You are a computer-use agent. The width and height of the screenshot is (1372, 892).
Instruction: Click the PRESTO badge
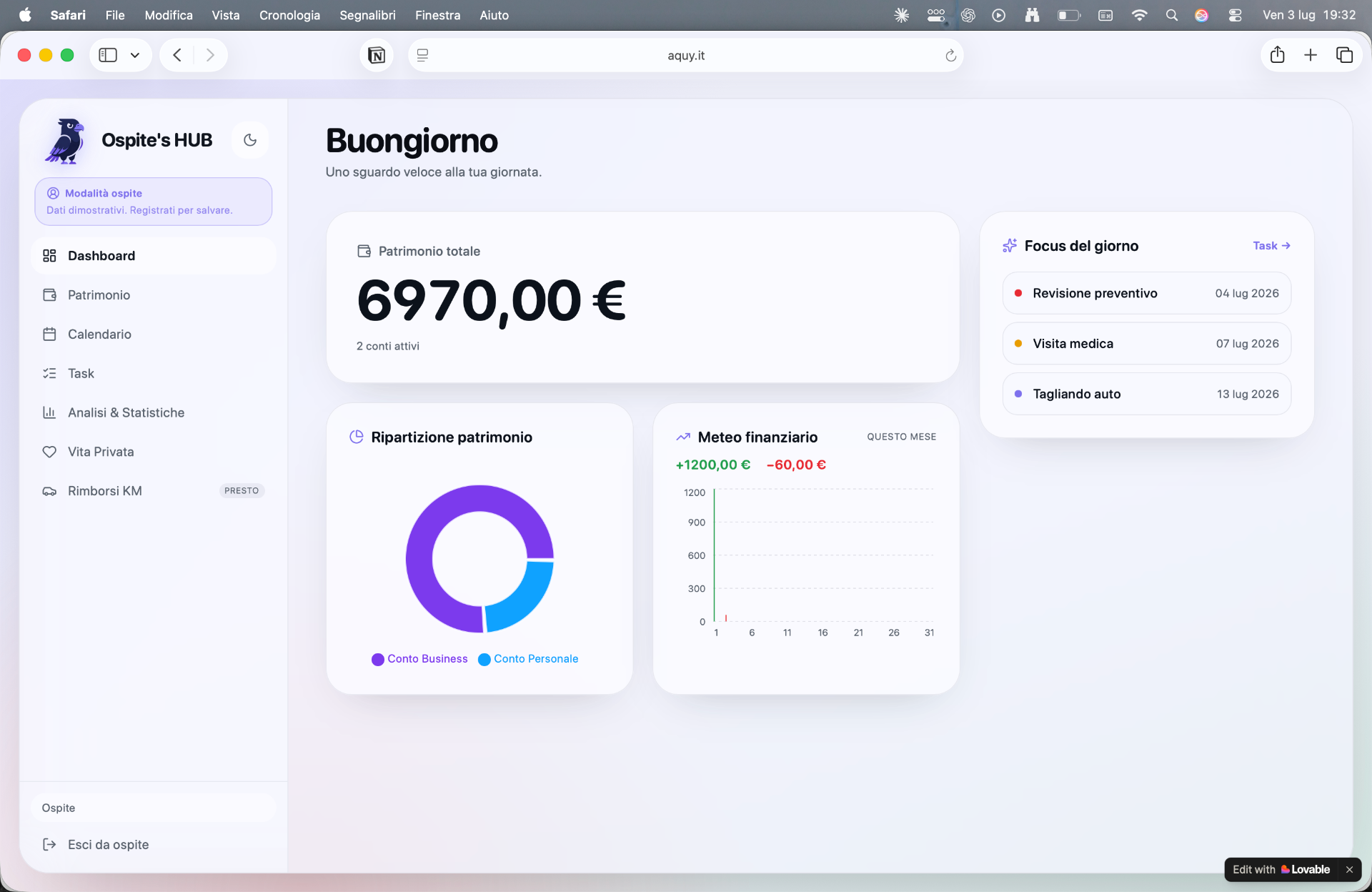tap(242, 491)
